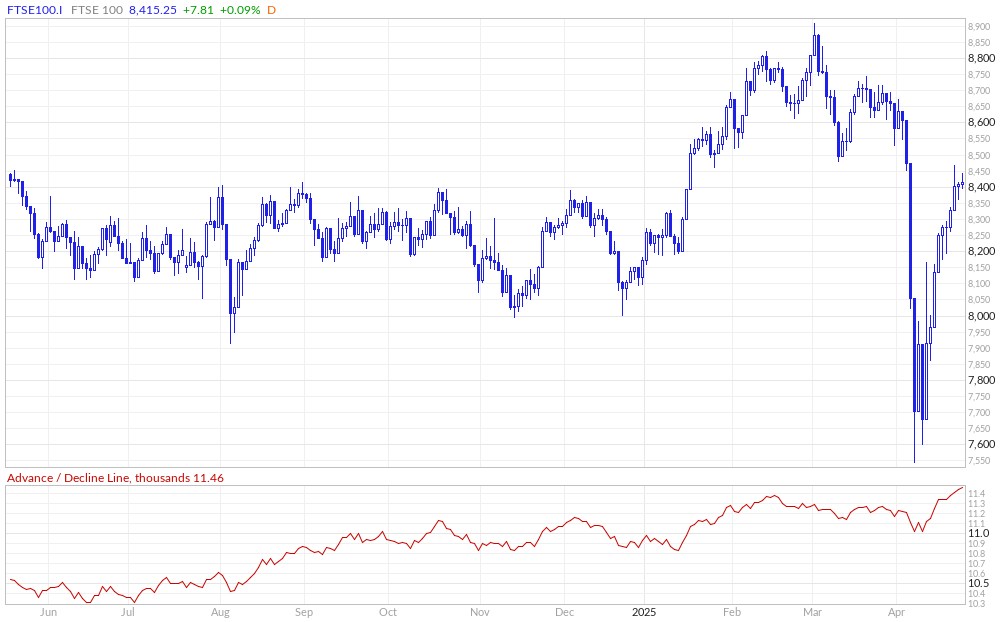Select the Apr label on time axis

click(897, 612)
